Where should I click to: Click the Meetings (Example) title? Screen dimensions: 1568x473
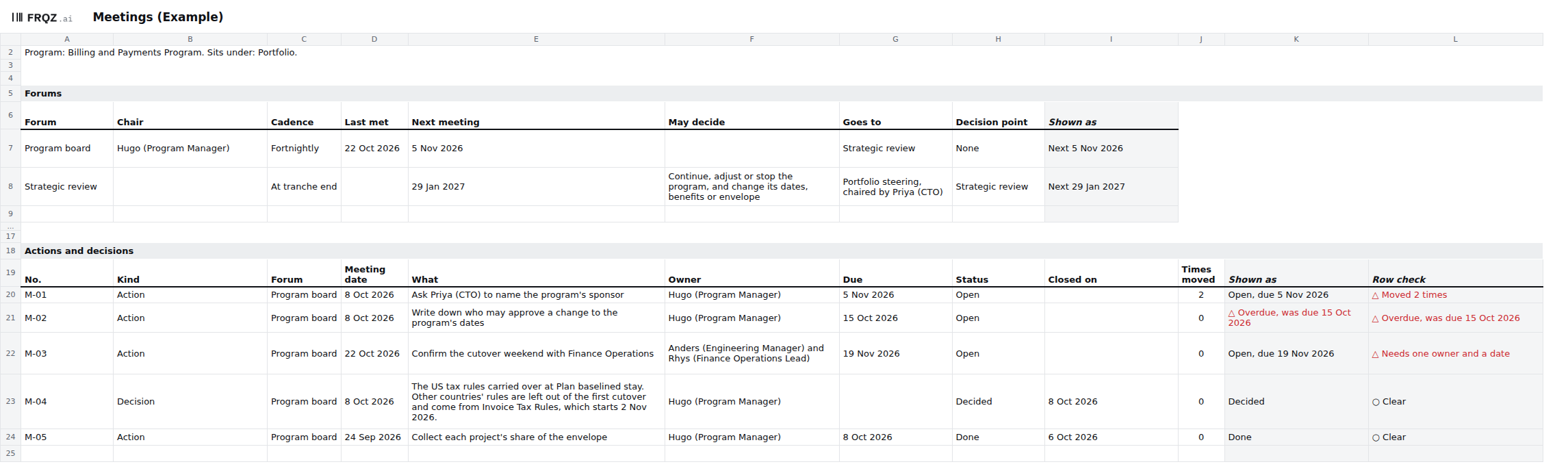pos(158,17)
